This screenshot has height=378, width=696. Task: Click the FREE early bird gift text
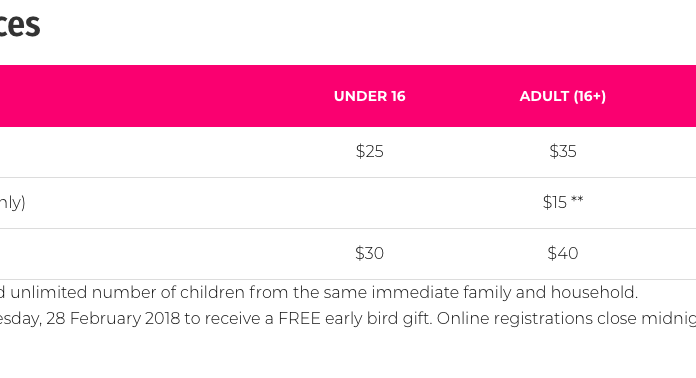(x=355, y=319)
